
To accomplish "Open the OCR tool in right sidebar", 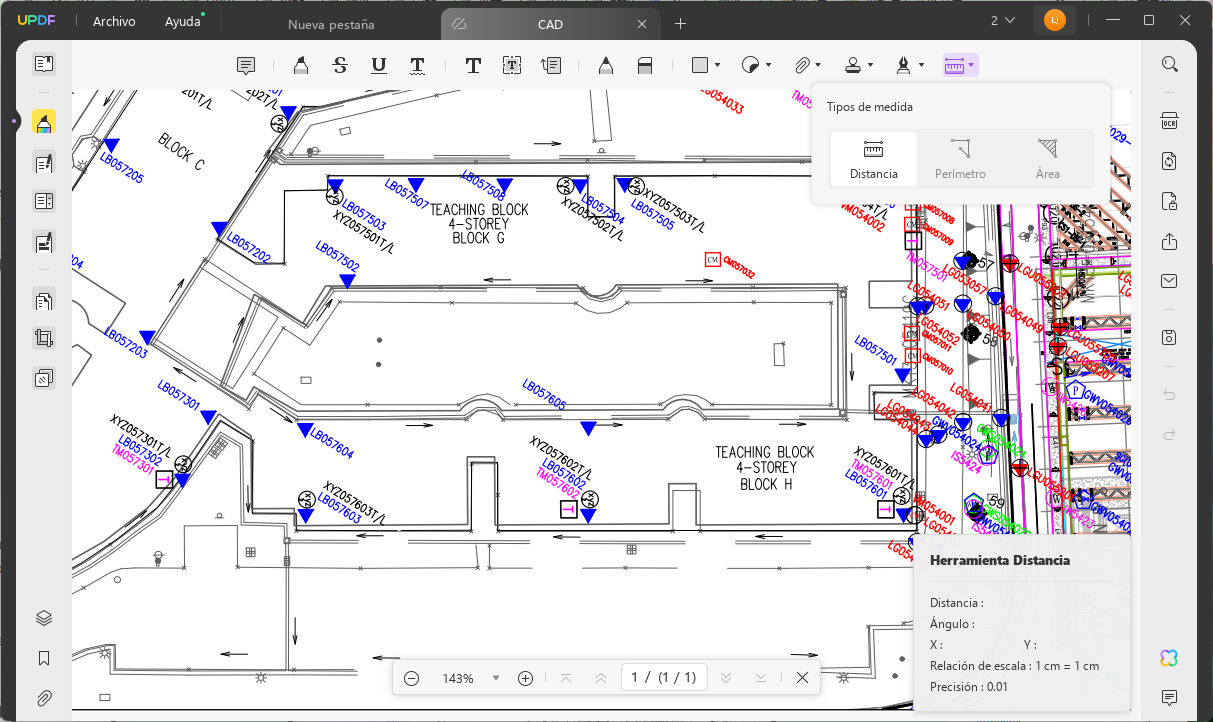I will point(1169,121).
